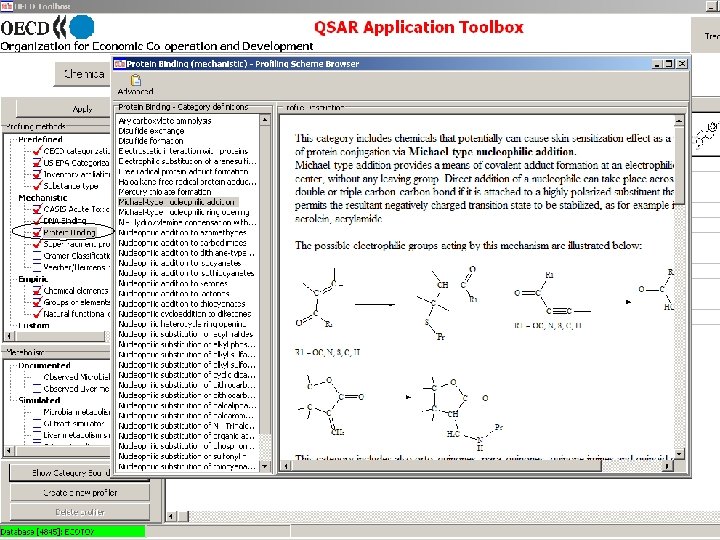This screenshot has width=720, height=540.
Task: Select Disulfide exchange category
Action: coord(151,131)
